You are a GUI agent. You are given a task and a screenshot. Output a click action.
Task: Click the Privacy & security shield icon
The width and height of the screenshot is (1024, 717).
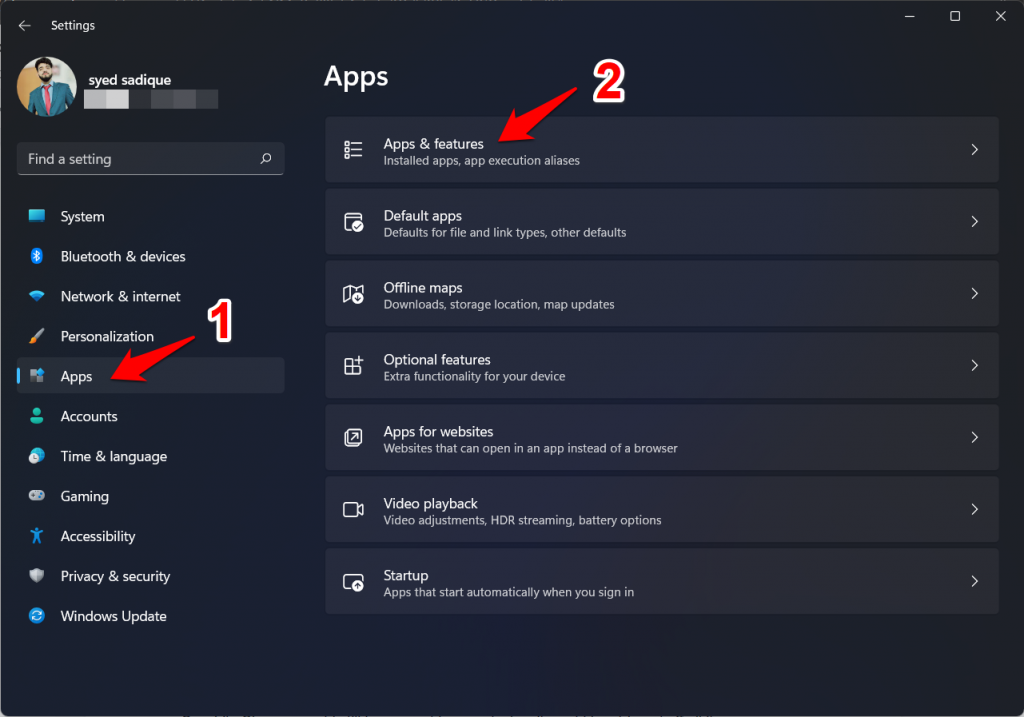click(x=37, y=576)
